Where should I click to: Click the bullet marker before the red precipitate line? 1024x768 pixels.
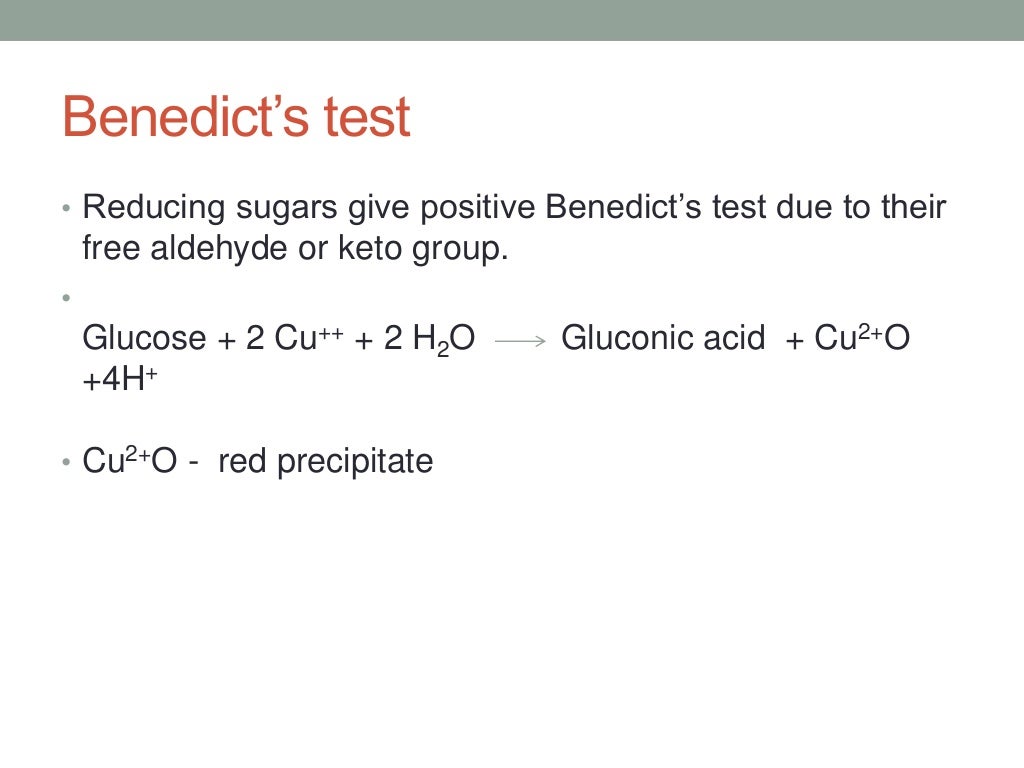click(66, 463)
